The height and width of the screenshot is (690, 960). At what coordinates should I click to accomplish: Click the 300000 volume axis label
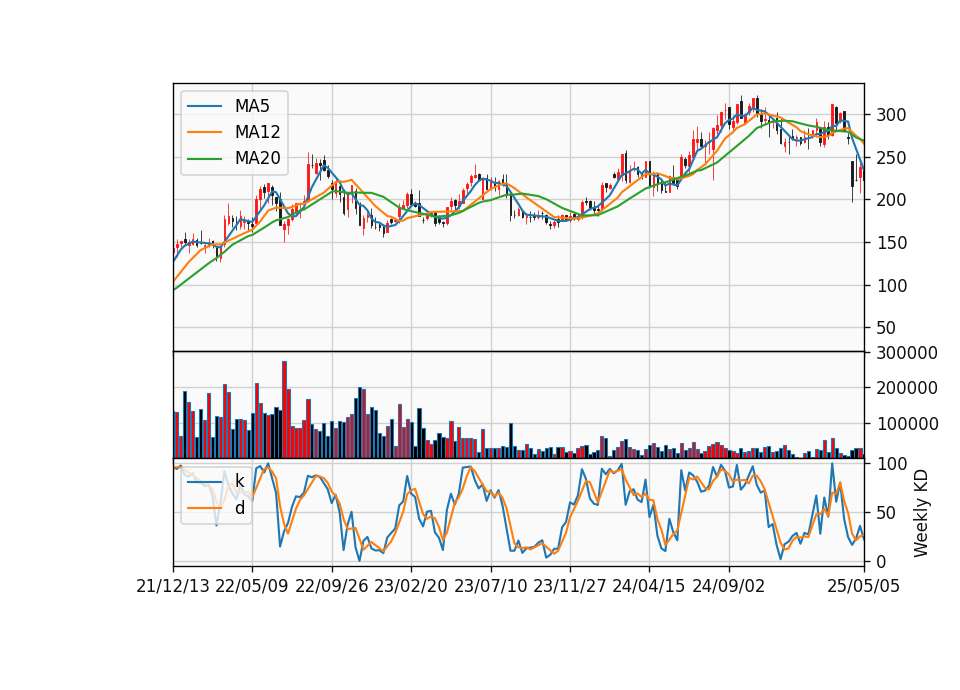(x=907, y=353)
